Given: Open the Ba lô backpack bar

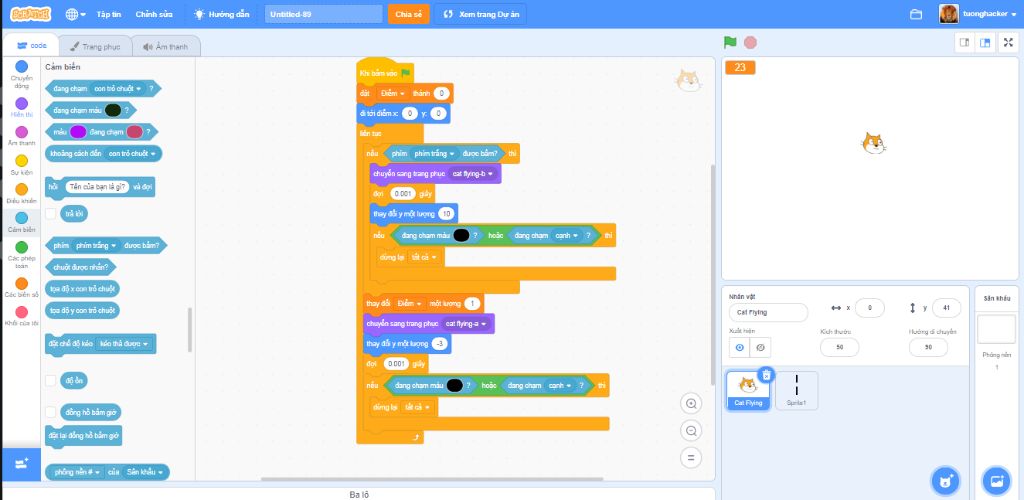Looking at the screenshot, I should pyautogui.click(x=359, y=495).
